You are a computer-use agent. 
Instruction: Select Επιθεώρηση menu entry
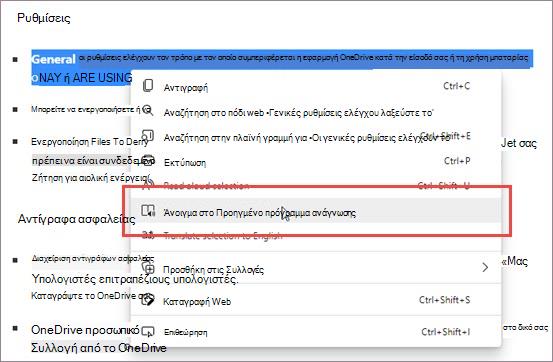click(316, 332)
